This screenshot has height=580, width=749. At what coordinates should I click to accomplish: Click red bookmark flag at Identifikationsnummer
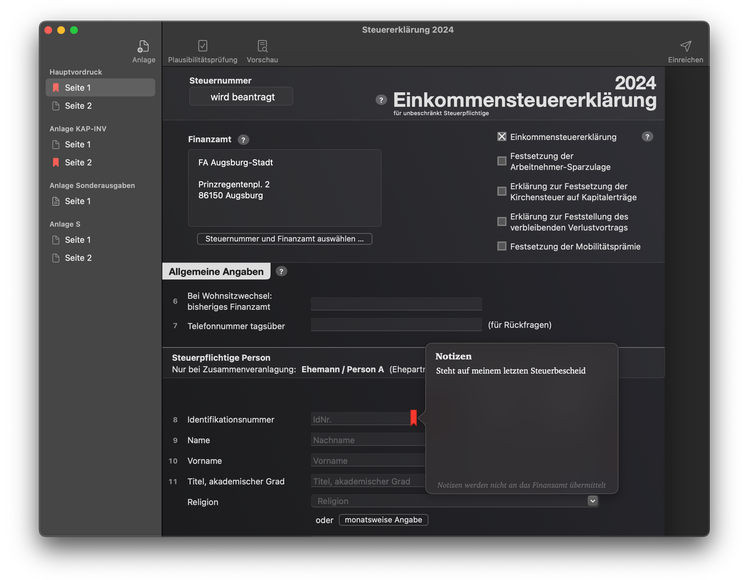[413, 417]
